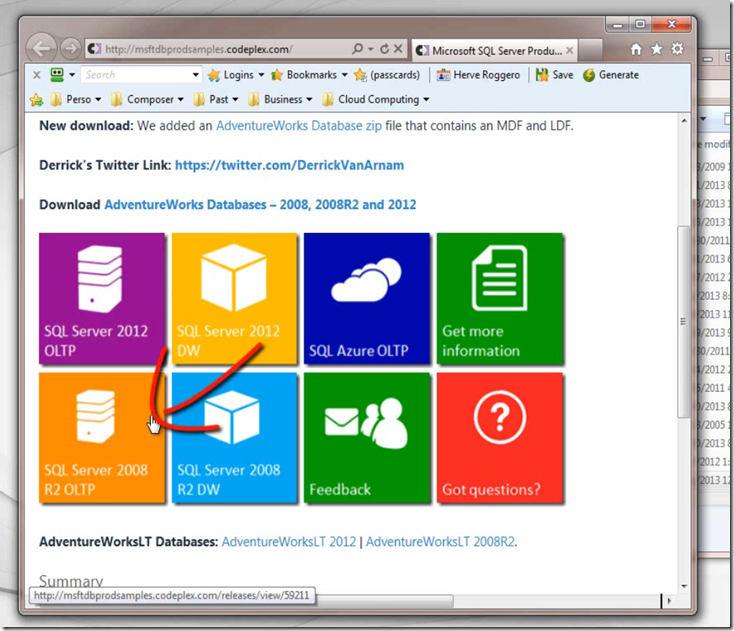Expand the Composer favorites folder

147,99
